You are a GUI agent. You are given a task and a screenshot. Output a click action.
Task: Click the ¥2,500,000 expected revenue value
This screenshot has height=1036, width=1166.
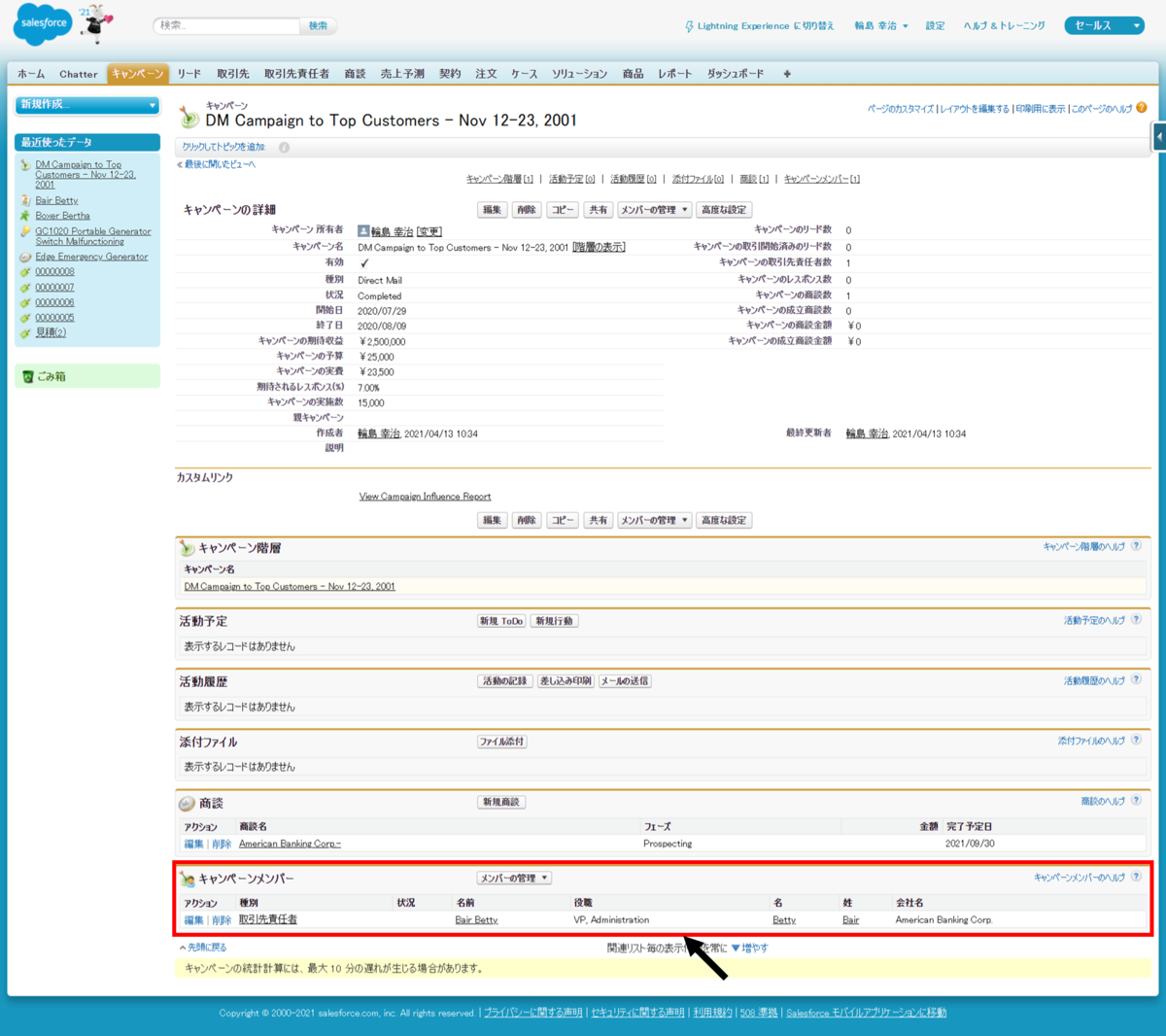pyautogui.click(x=382, y=342)
